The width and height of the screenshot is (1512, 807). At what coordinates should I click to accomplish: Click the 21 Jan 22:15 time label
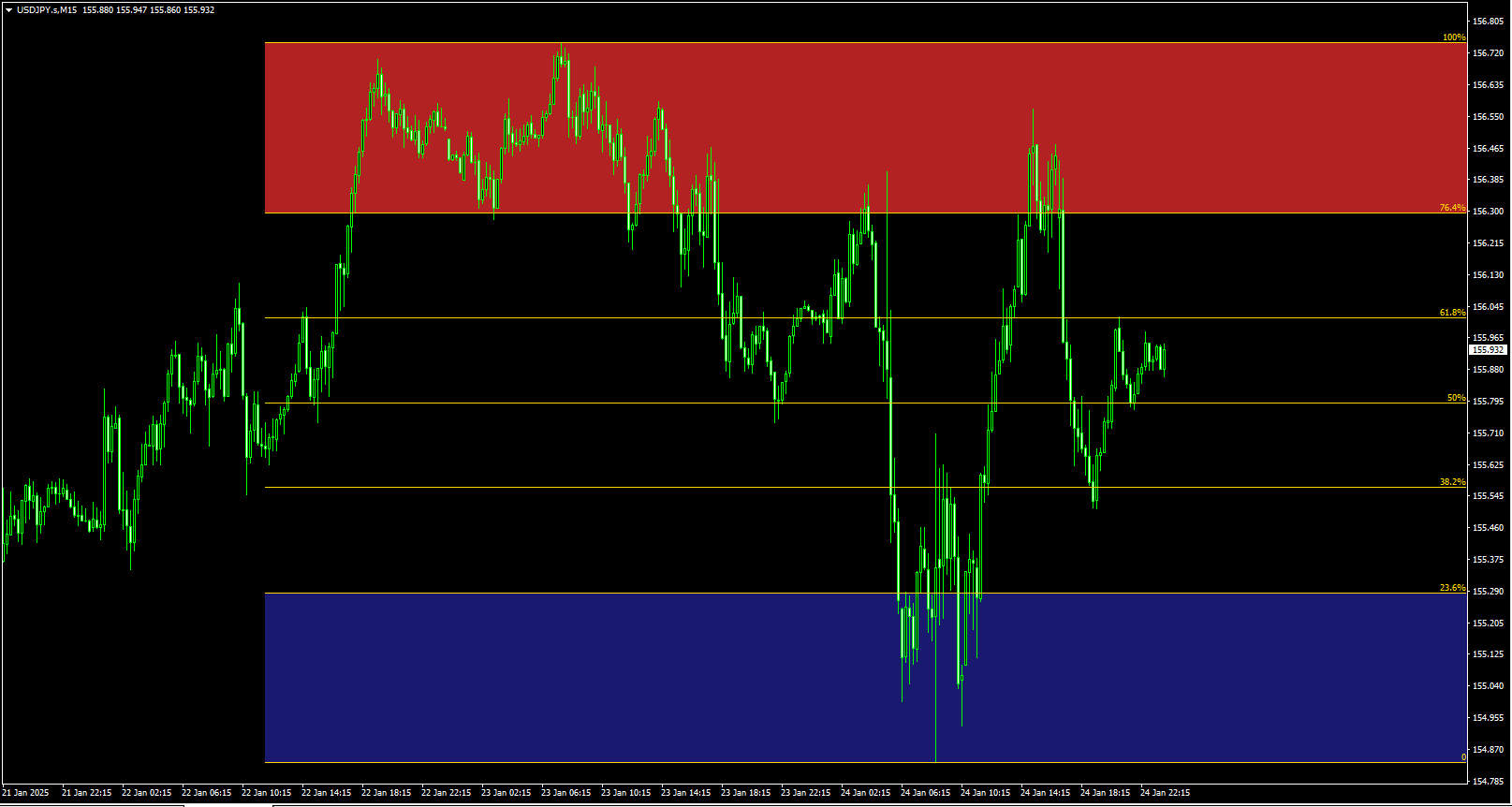point(86,793)
